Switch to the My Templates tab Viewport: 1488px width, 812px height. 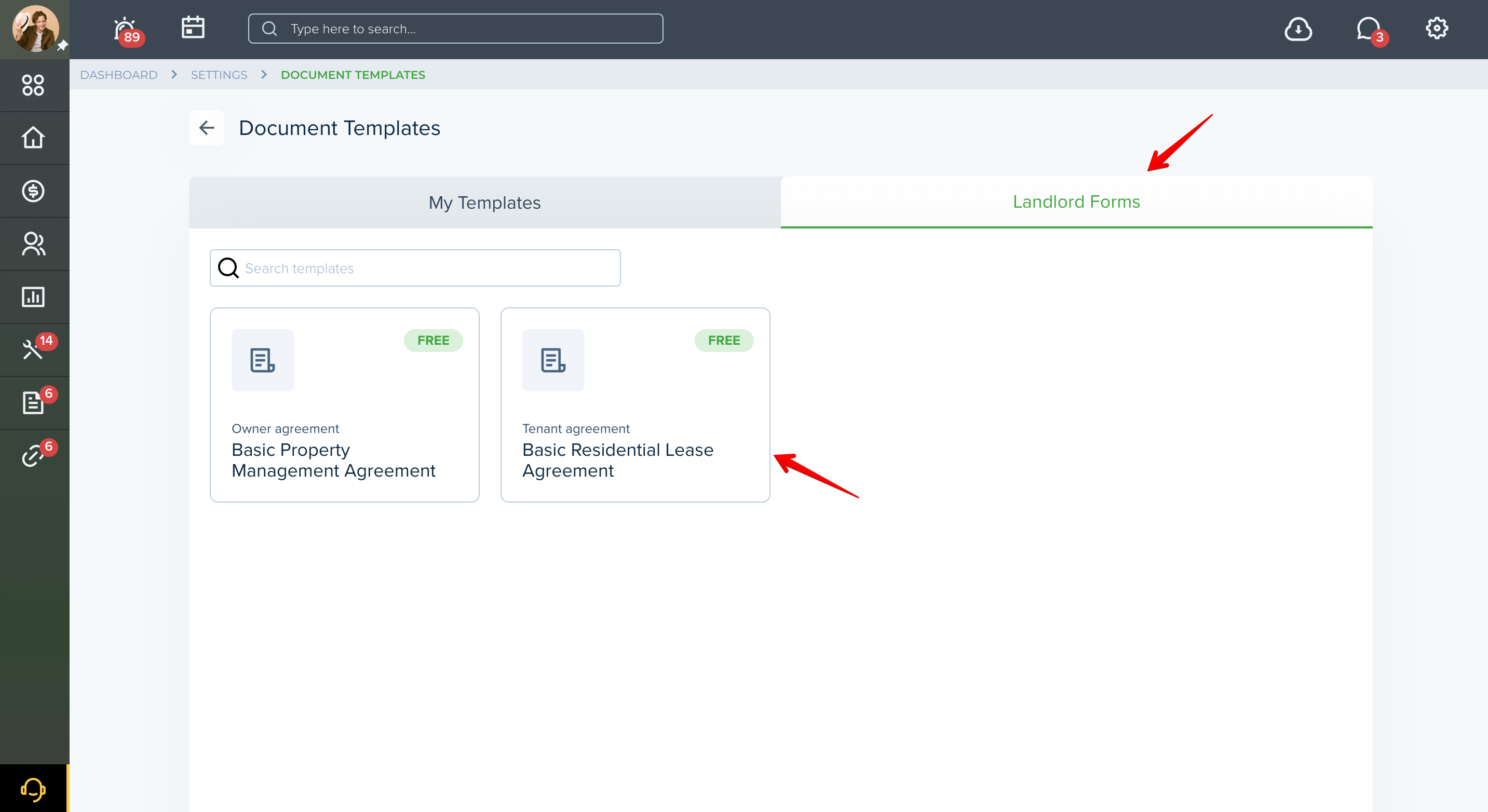click(484, 202)
